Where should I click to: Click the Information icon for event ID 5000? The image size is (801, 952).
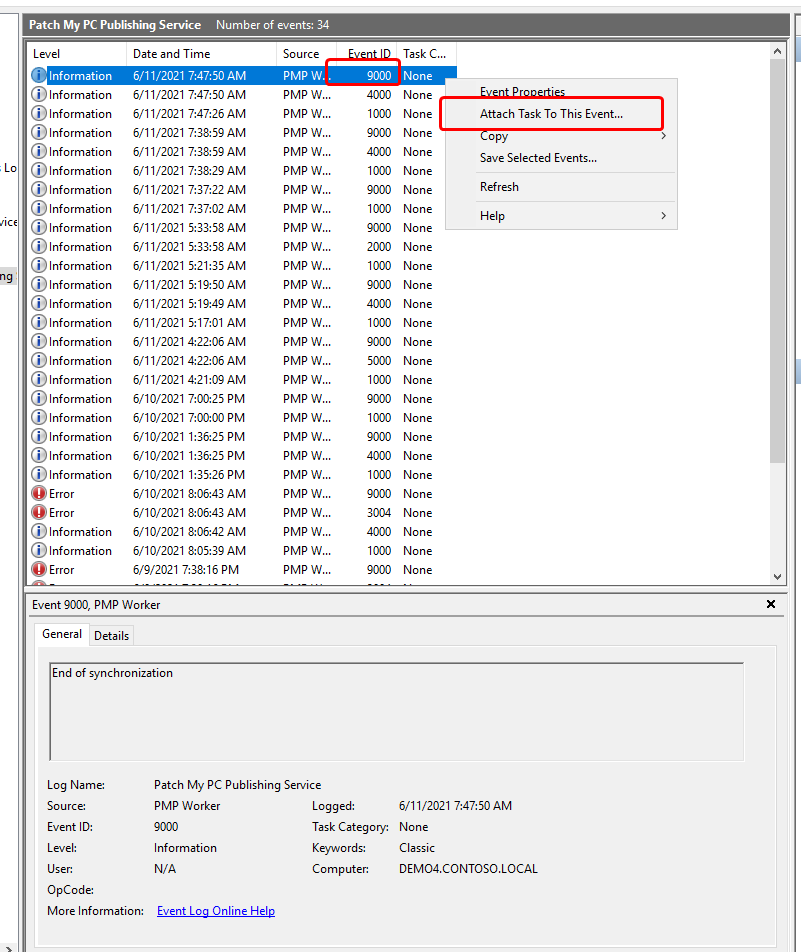39,361
